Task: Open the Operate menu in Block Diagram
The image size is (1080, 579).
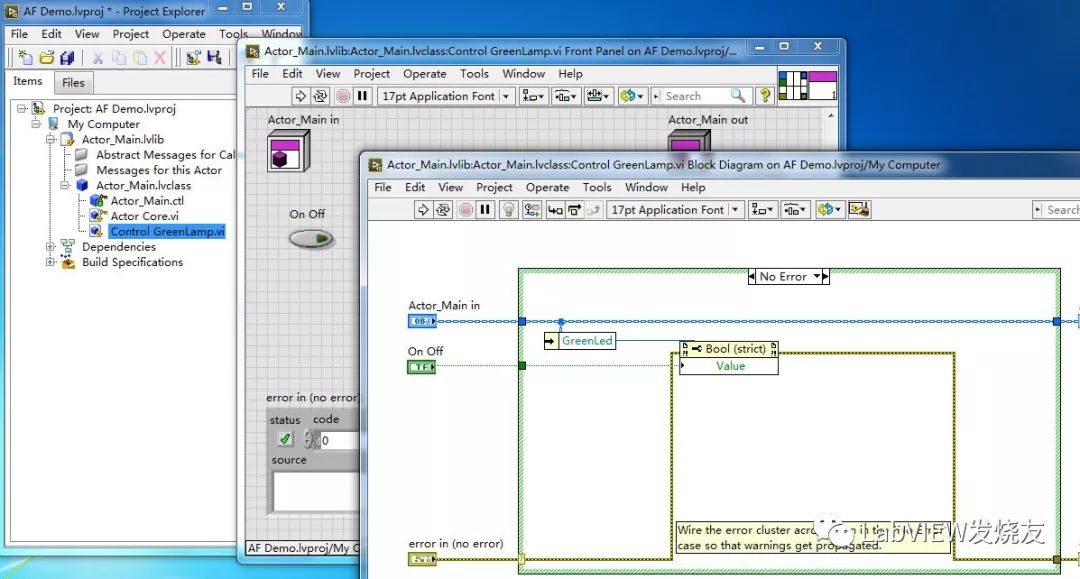Action: [547, 187]
